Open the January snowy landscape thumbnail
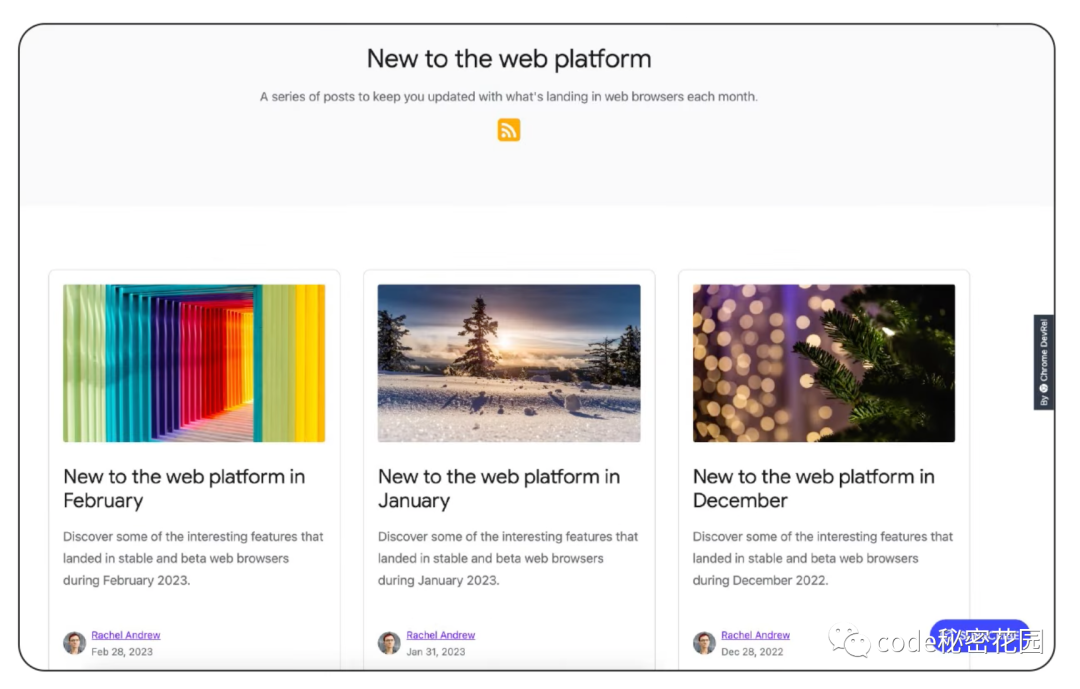1080x689 pixels. [x=509, y=363]
